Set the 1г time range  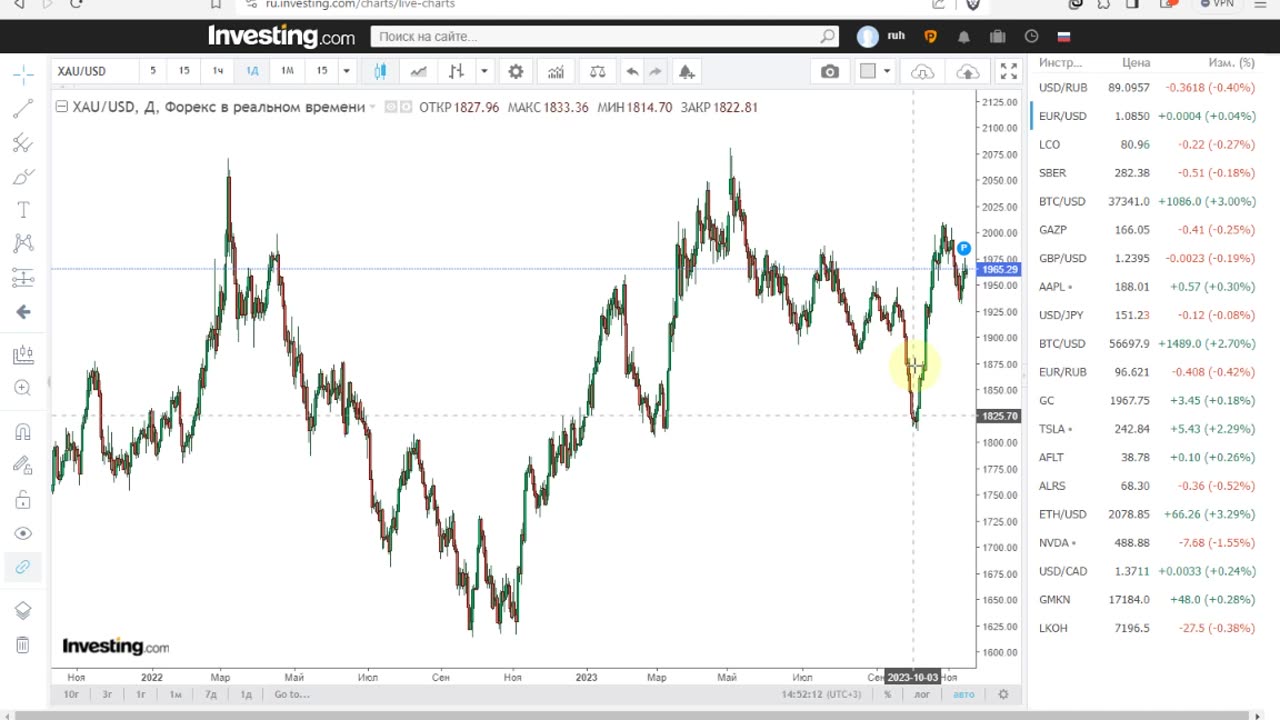coord(141,694)
